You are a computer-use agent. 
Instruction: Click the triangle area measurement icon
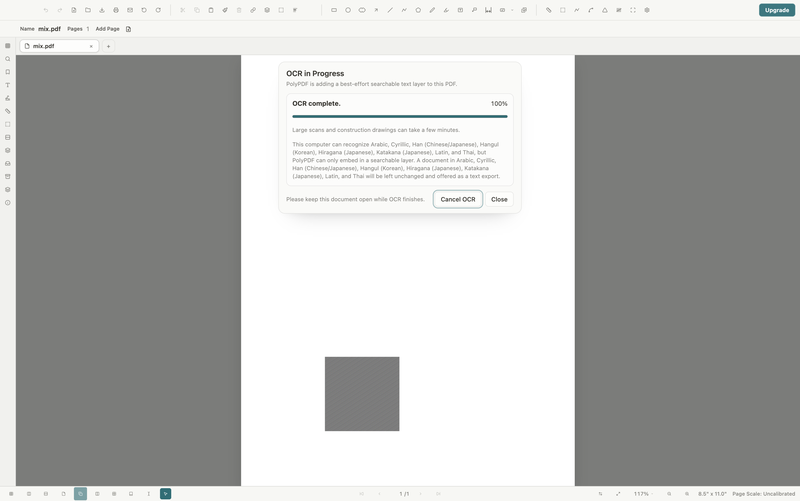[605, 10]
